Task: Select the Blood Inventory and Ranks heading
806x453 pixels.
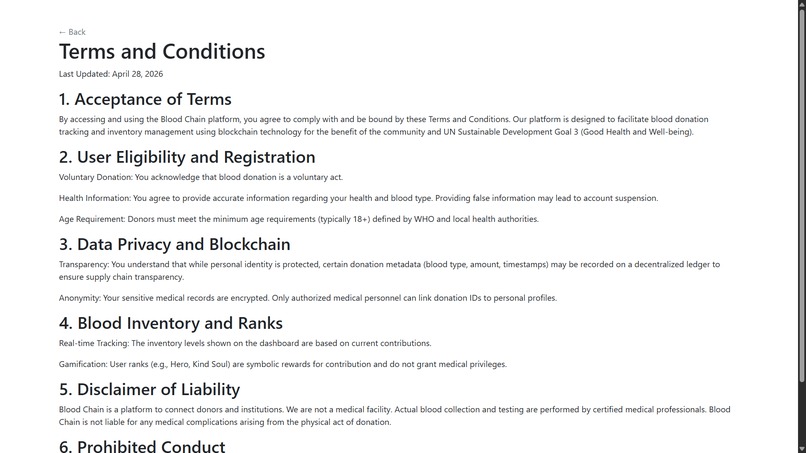Action: pyautogui.click(x=171, y=323)
